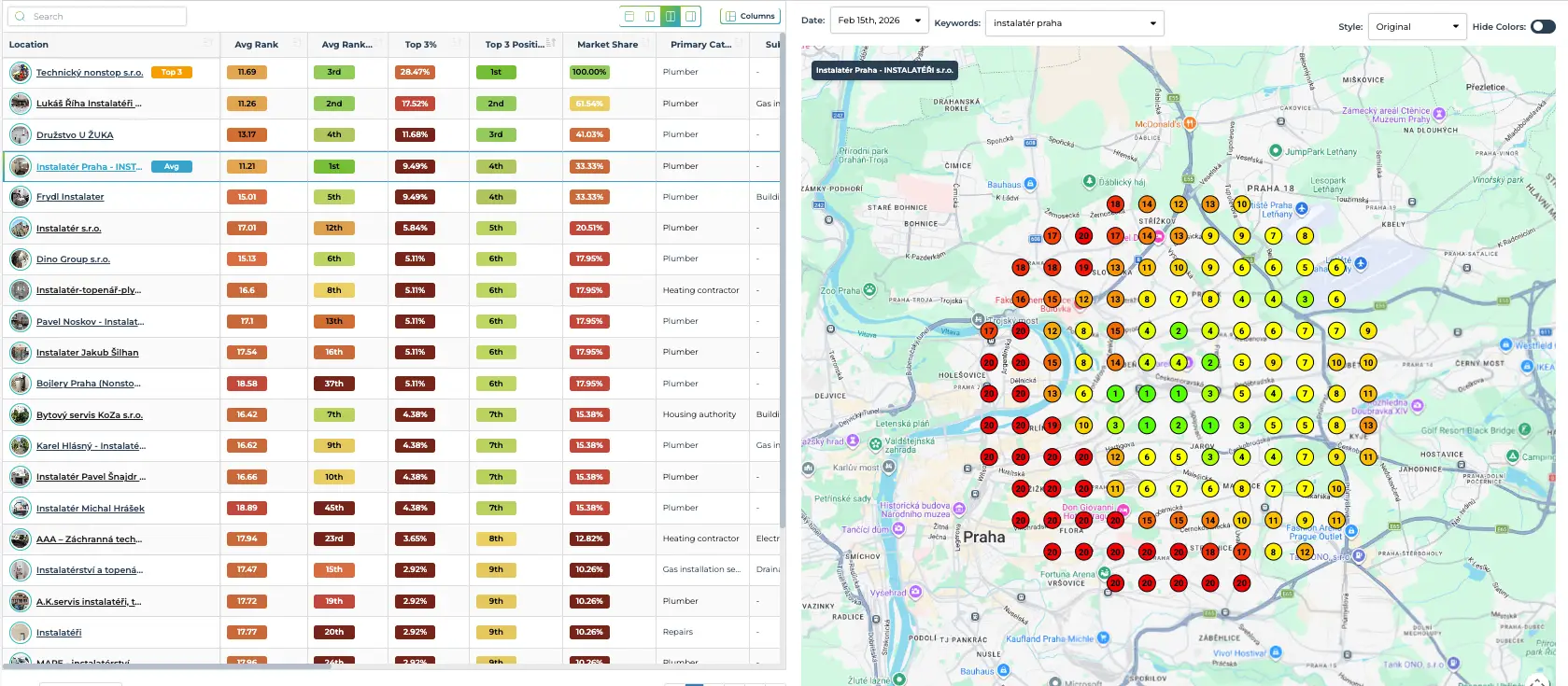This screenshot has height=686, width=1568.
Task: Open Dino Group s.r.o. link
Action: point(73,259)
